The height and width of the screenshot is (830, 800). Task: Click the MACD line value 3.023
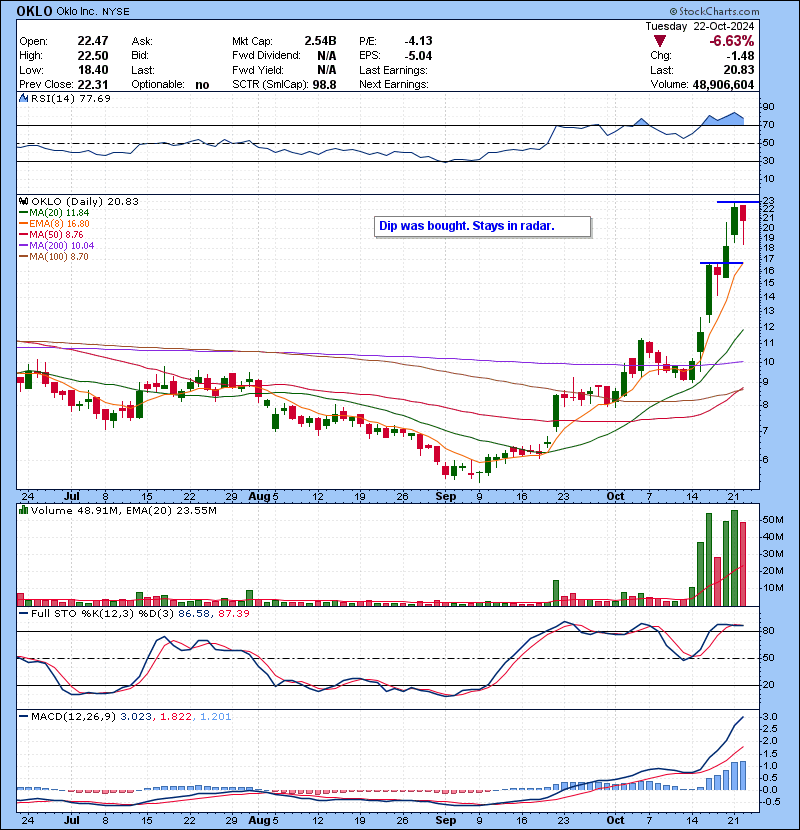136,717
